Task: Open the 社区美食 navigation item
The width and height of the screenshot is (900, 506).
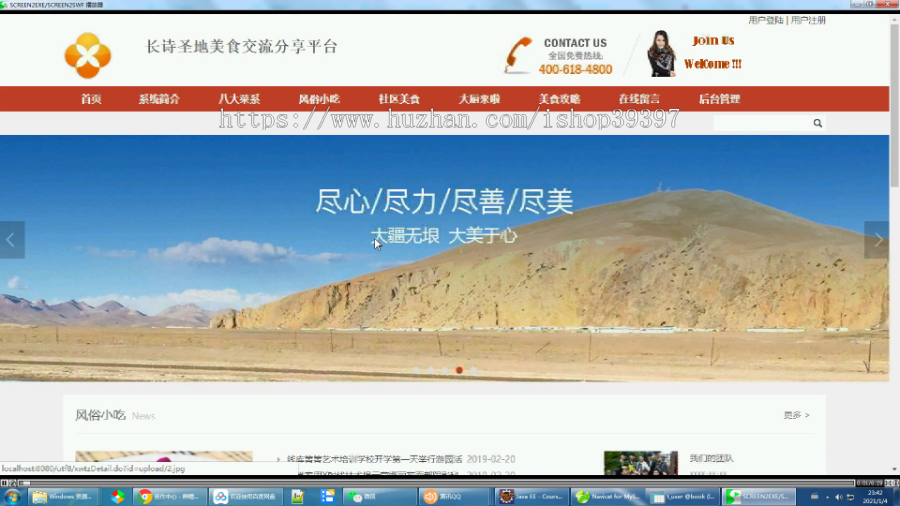Action: click(399, 99)
